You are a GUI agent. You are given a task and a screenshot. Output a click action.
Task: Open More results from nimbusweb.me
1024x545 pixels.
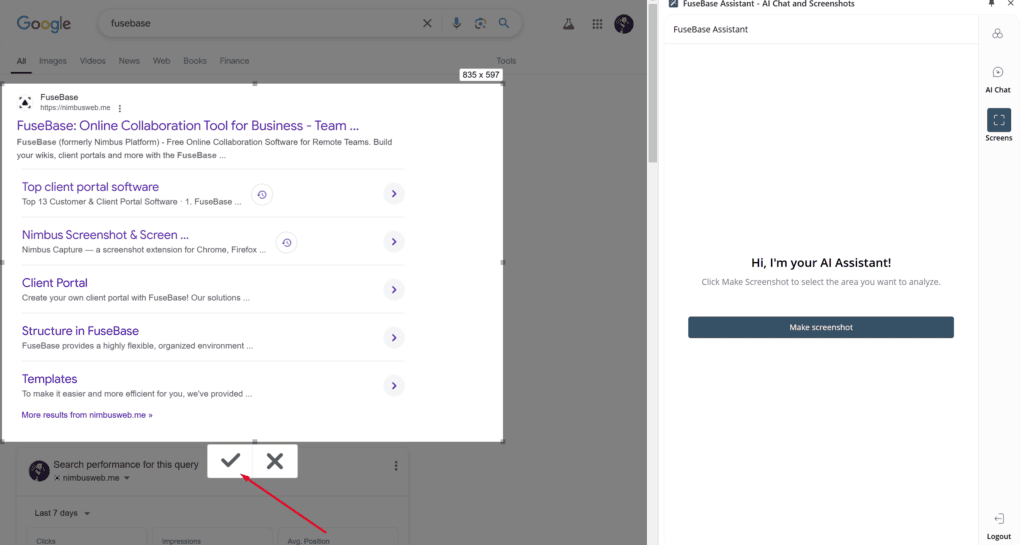87,415
